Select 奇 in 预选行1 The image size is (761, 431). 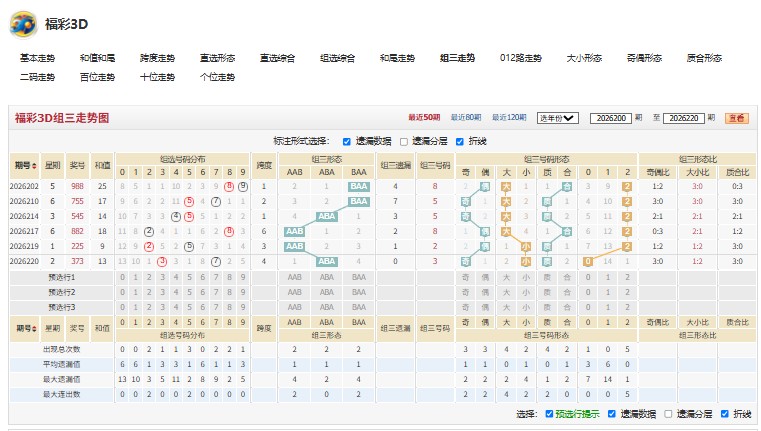(x=465, y=277)
